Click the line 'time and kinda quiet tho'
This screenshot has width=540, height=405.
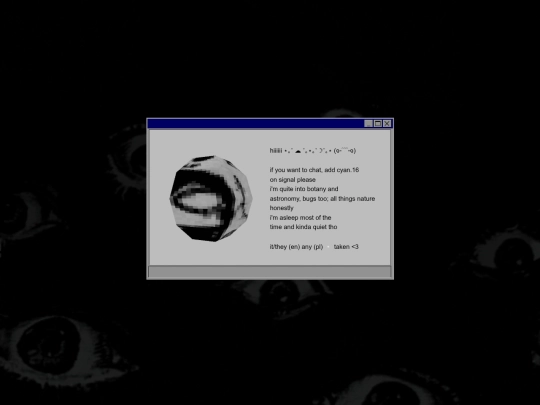tap(303, 227)
